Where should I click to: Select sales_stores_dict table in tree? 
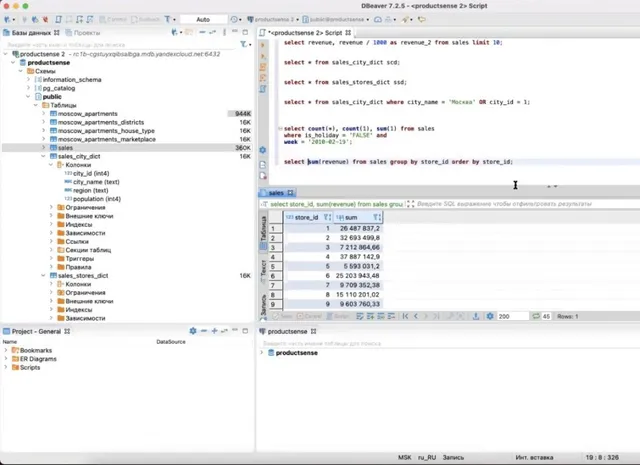tap(83, 276)
